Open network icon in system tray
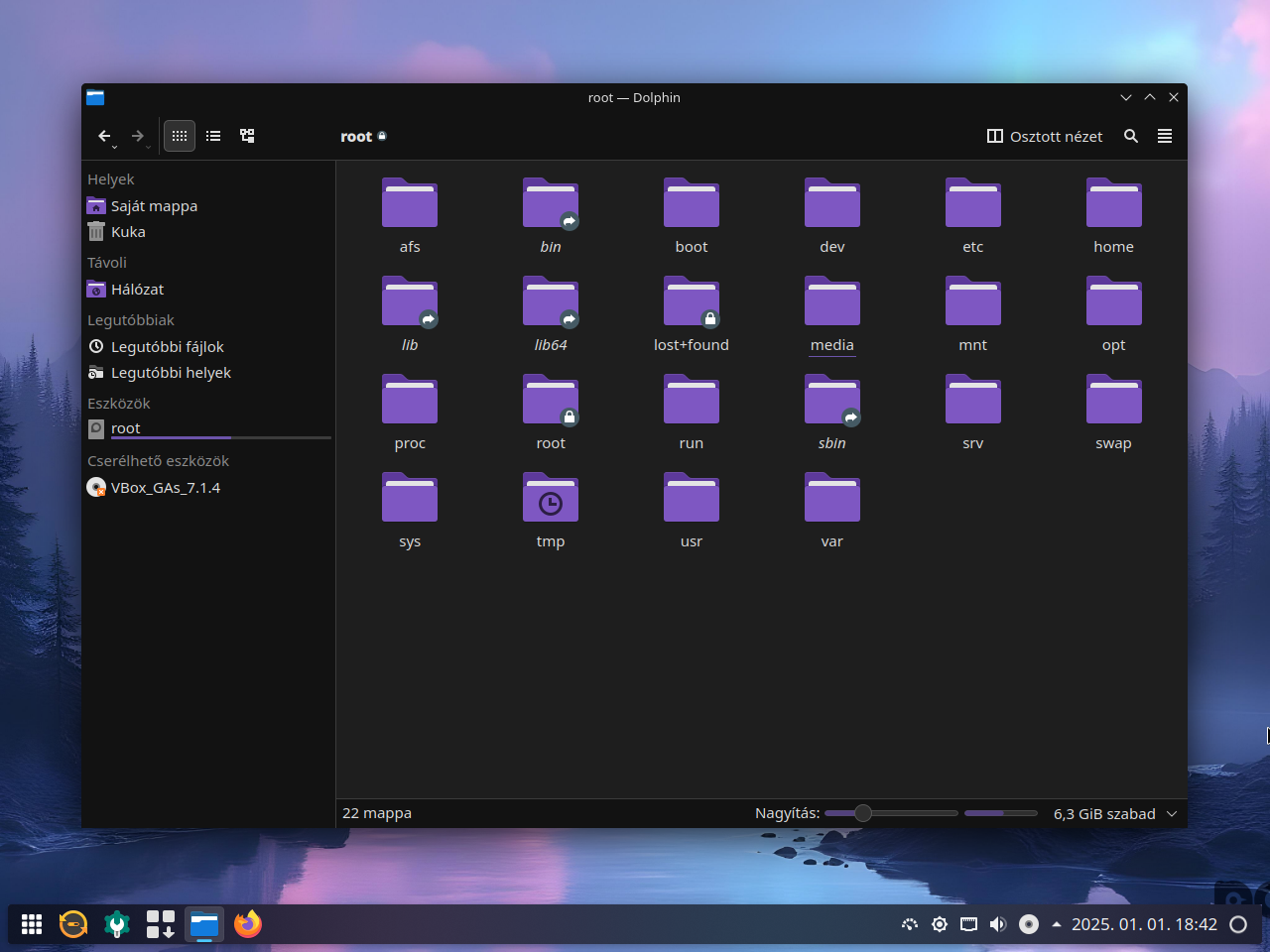Image resolution: width=1270 pixels, height=952 pixels. [x=968, y=924]
